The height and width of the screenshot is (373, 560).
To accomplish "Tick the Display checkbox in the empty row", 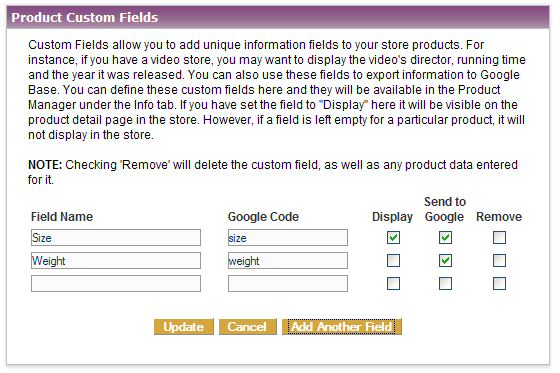I will (x=393, y=284).
